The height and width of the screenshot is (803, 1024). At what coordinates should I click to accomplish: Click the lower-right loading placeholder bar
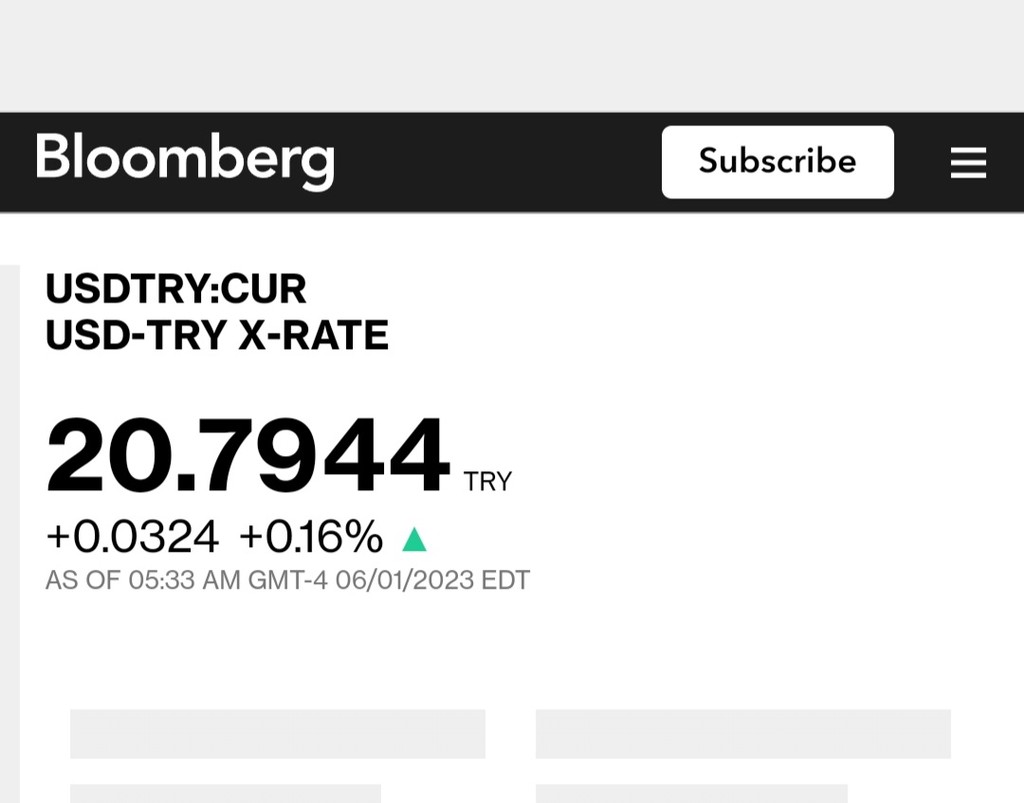(691, 794)
